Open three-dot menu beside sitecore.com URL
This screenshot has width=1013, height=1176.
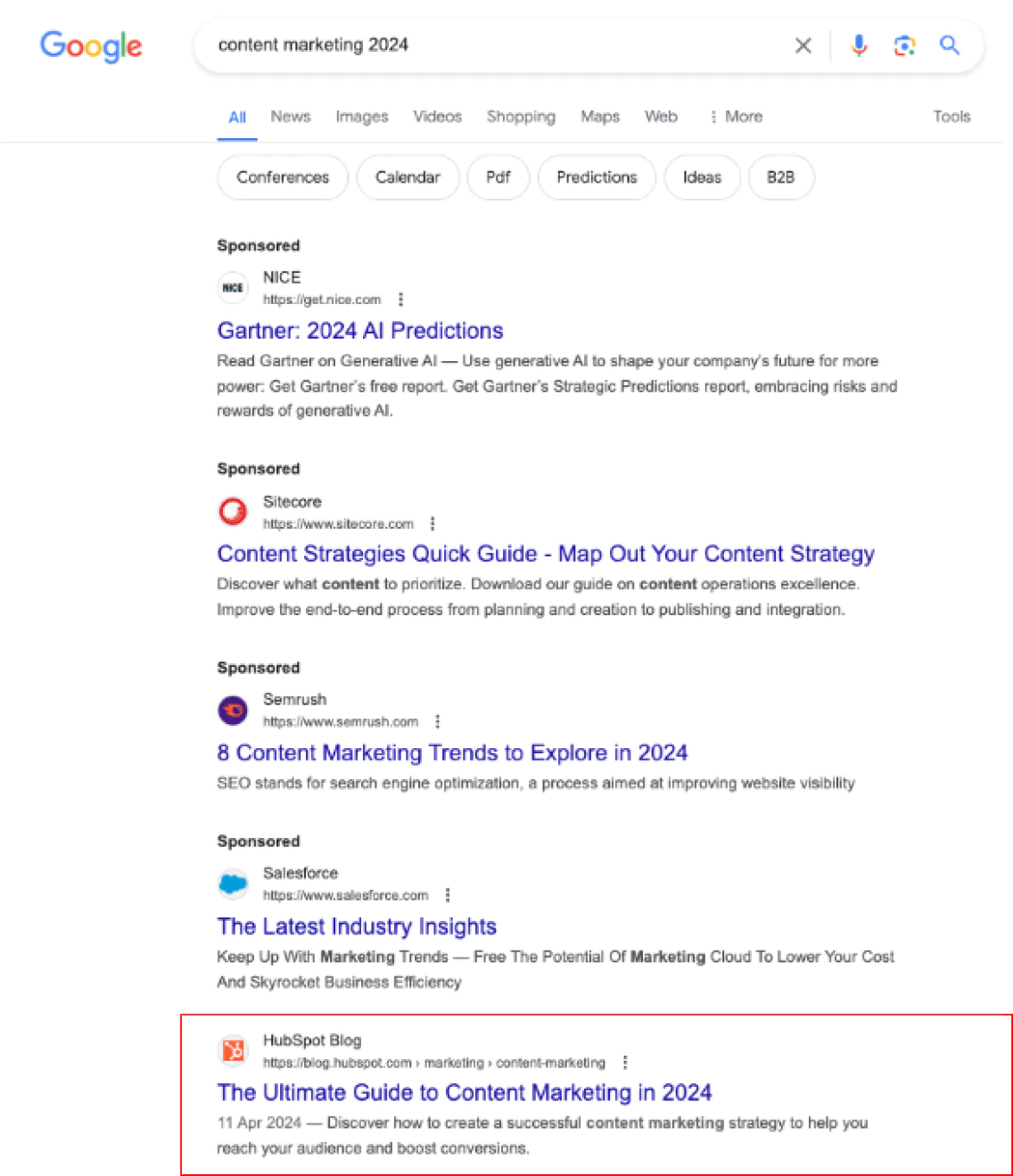click(432, 523)
